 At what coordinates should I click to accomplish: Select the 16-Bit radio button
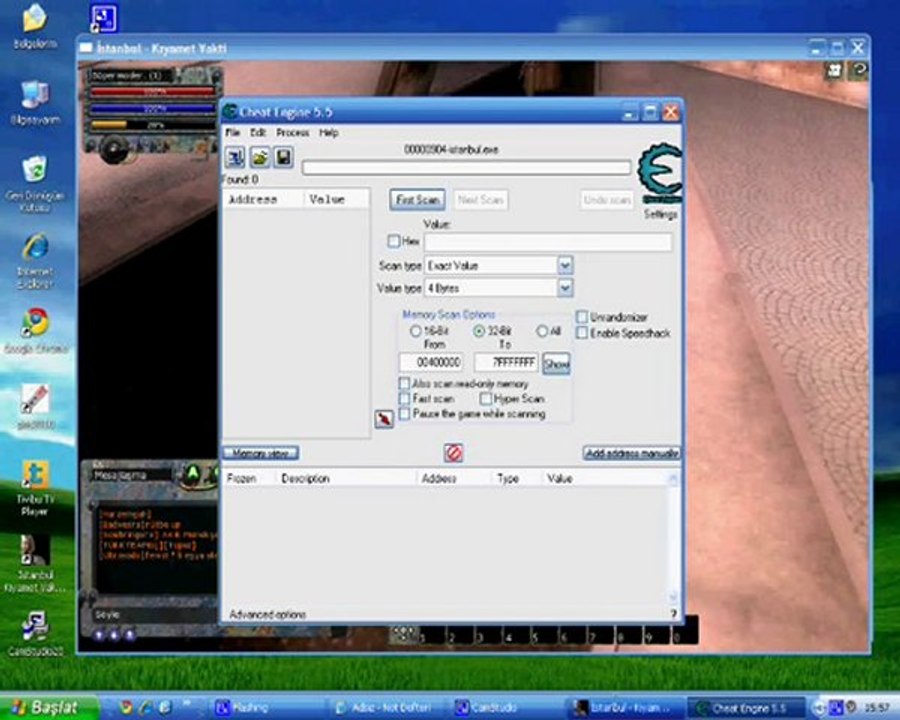(x=416, y=331)
